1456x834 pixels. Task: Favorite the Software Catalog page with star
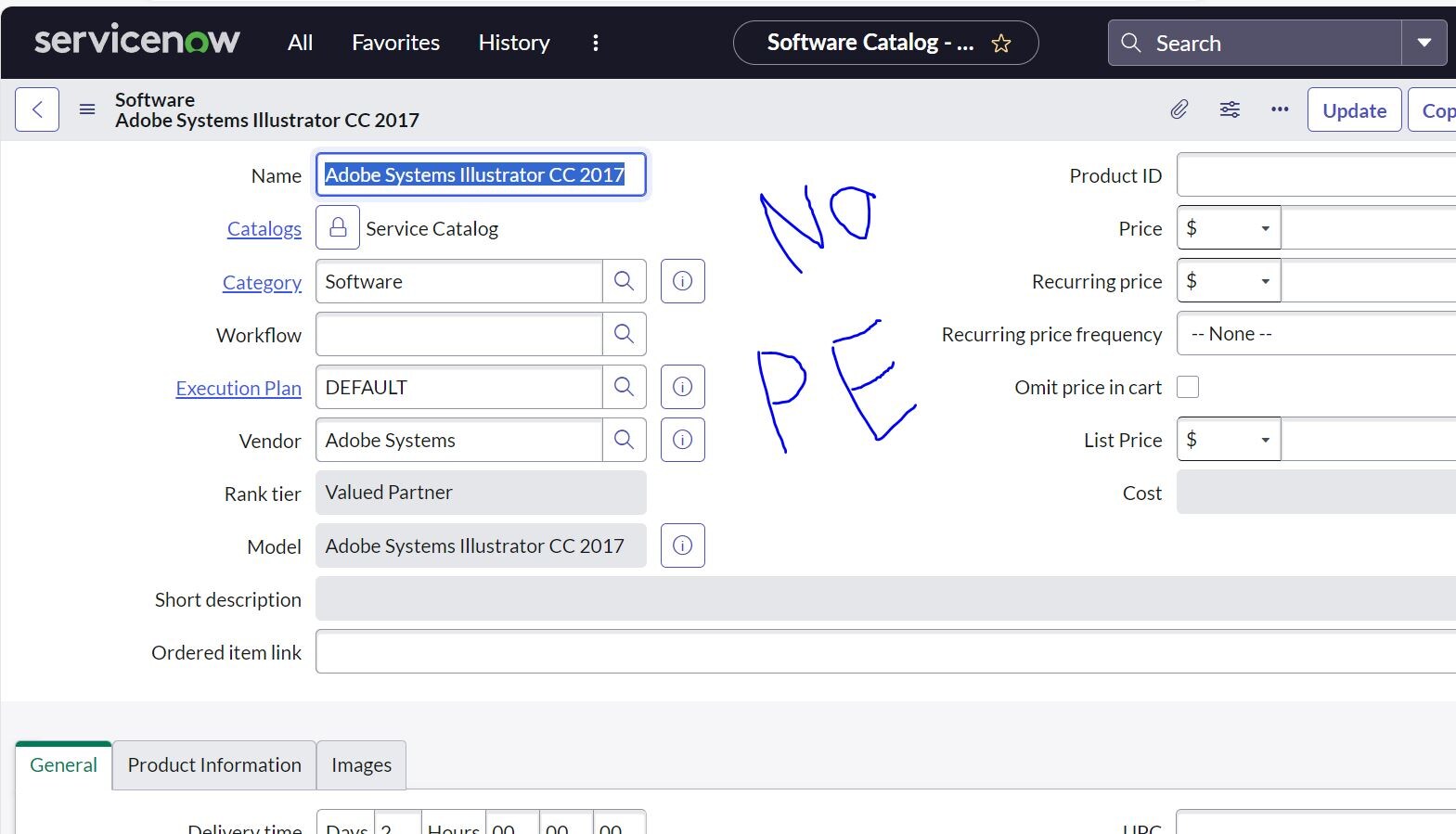[x=1001, y=44]
